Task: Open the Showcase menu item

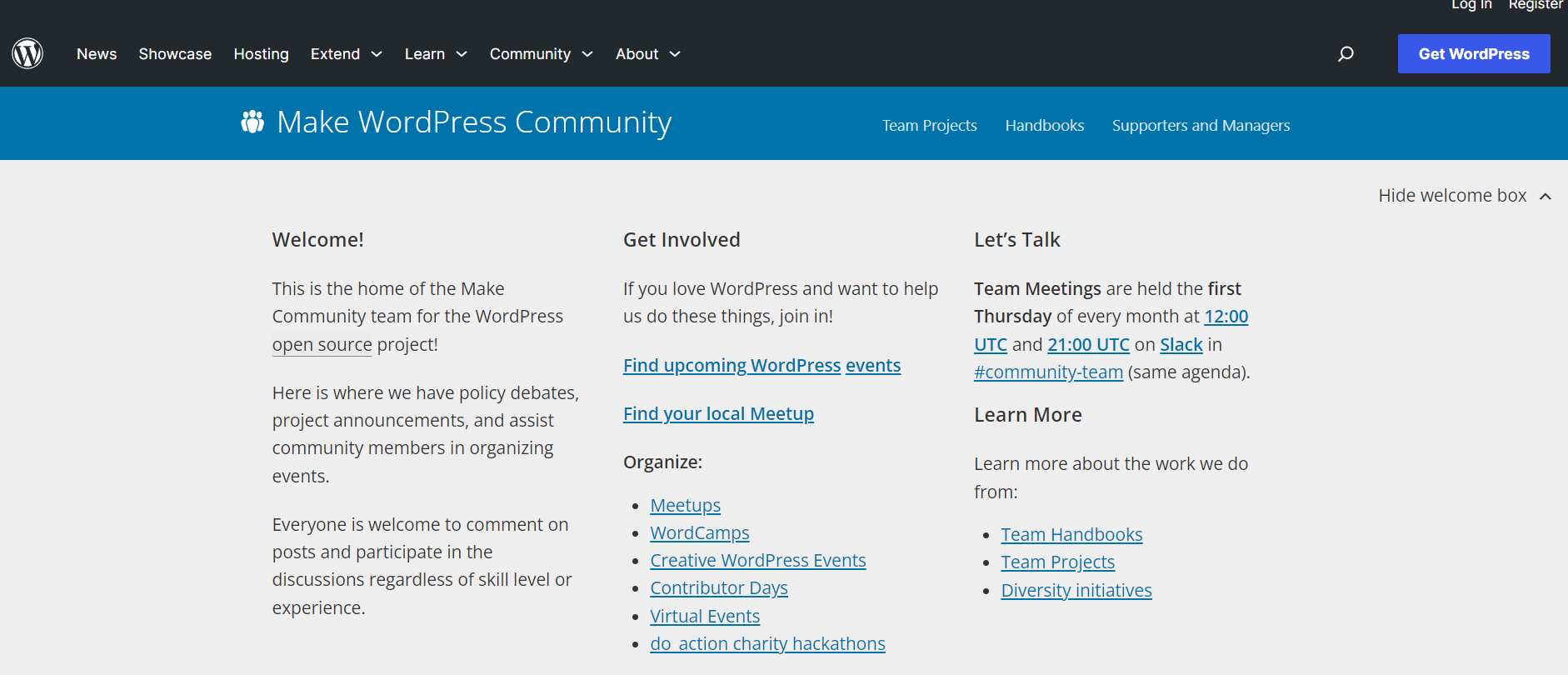Action: coord(175,54)
